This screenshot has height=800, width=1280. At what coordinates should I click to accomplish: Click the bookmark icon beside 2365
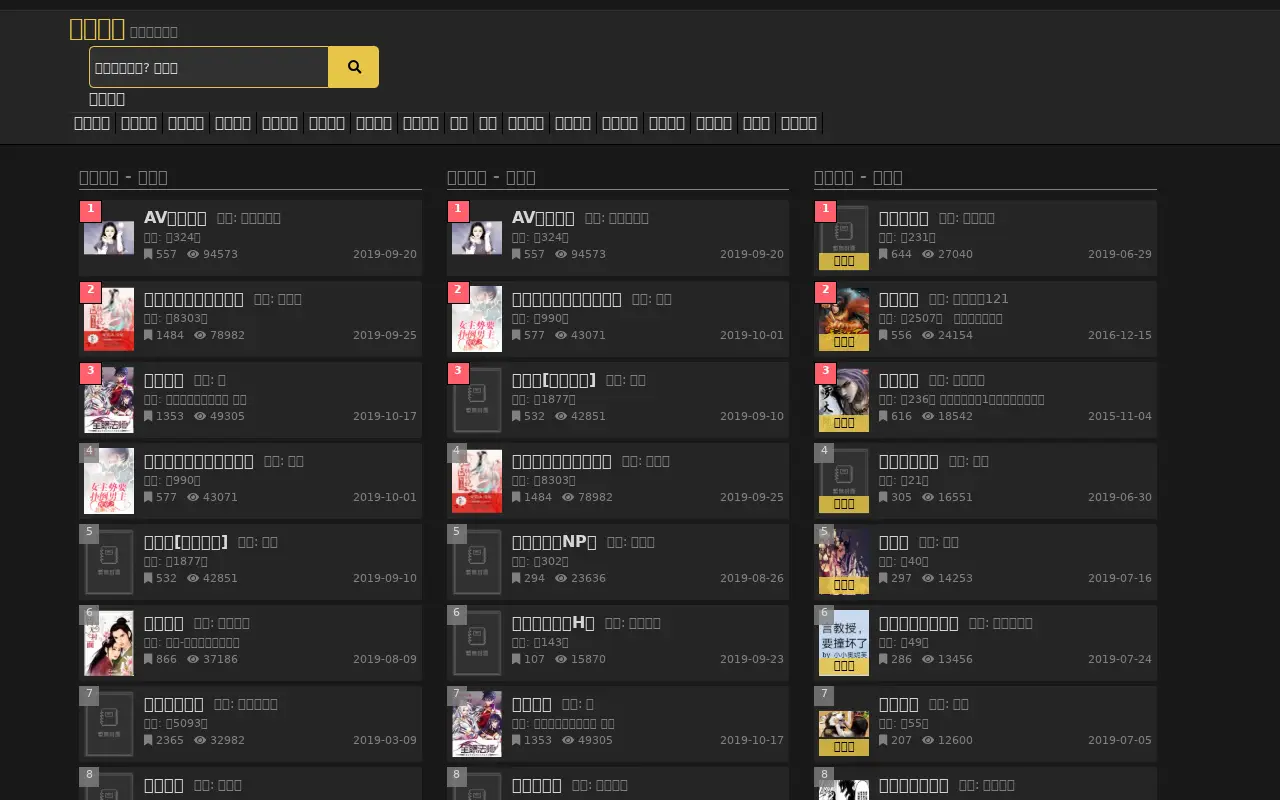point(148,740)
